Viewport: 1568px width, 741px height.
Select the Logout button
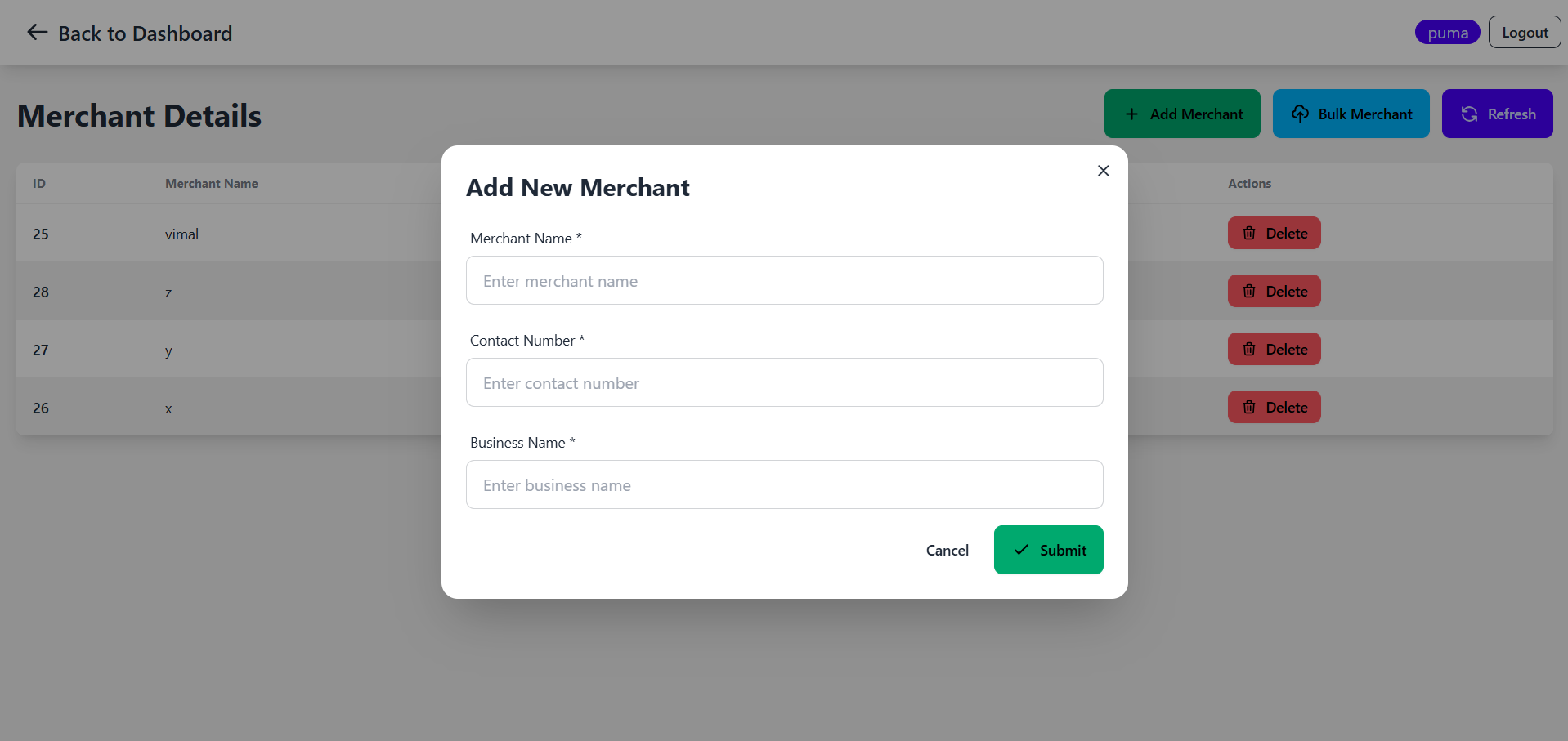tap(1524, 32)
